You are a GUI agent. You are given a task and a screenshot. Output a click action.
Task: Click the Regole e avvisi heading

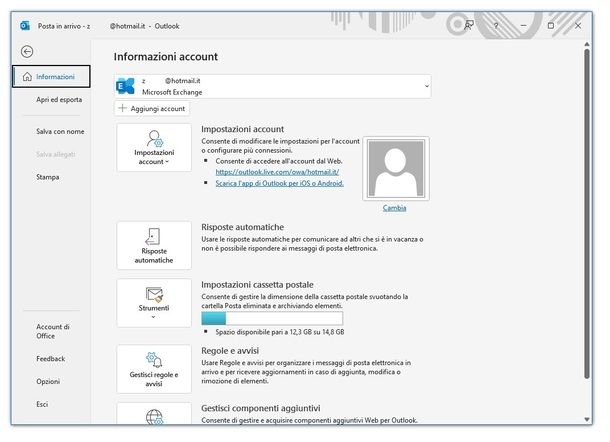[x=230, y=351]
